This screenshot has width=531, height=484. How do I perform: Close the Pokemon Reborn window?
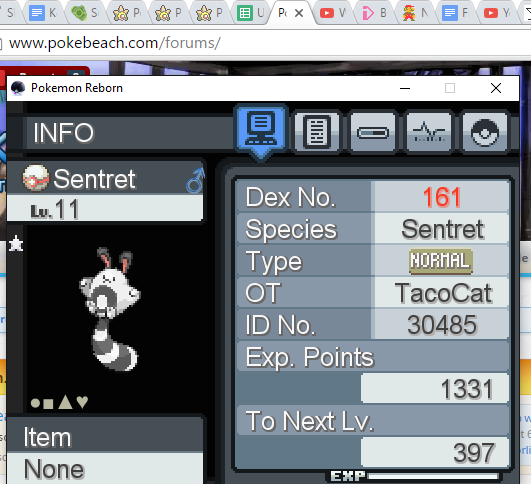(x=496, y=88)
